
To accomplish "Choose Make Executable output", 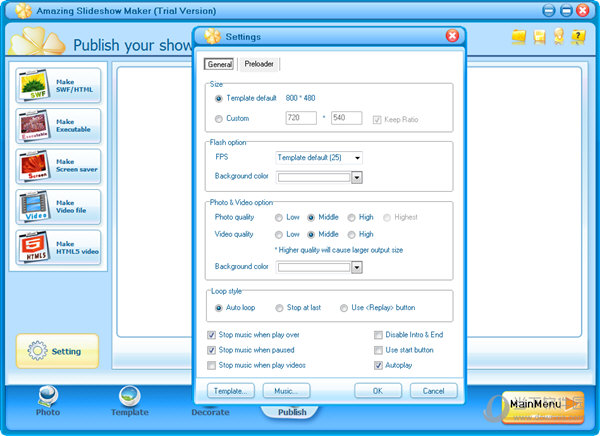I will tap(58, 126).
